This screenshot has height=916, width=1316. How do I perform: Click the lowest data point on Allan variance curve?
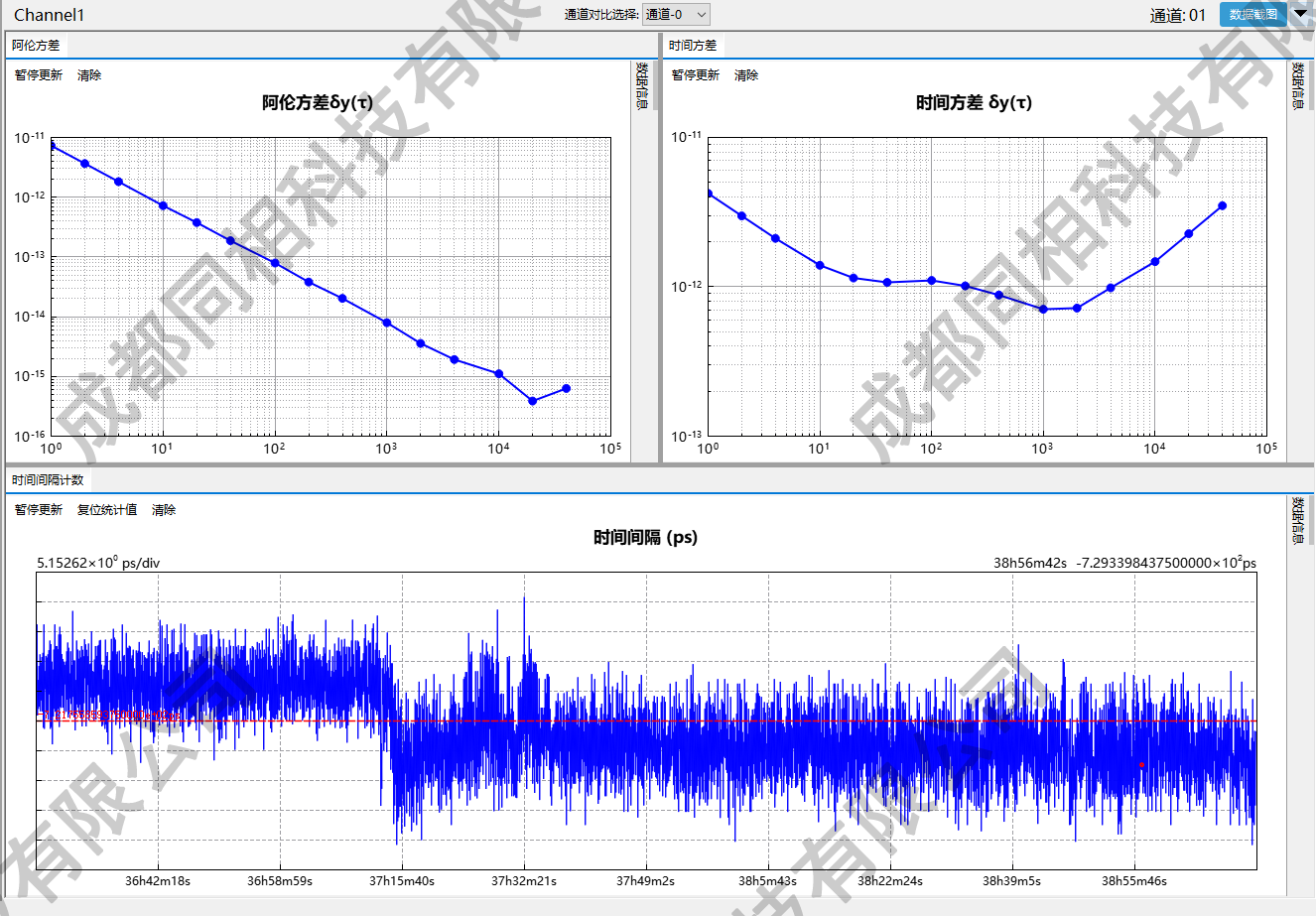point(533,401)
